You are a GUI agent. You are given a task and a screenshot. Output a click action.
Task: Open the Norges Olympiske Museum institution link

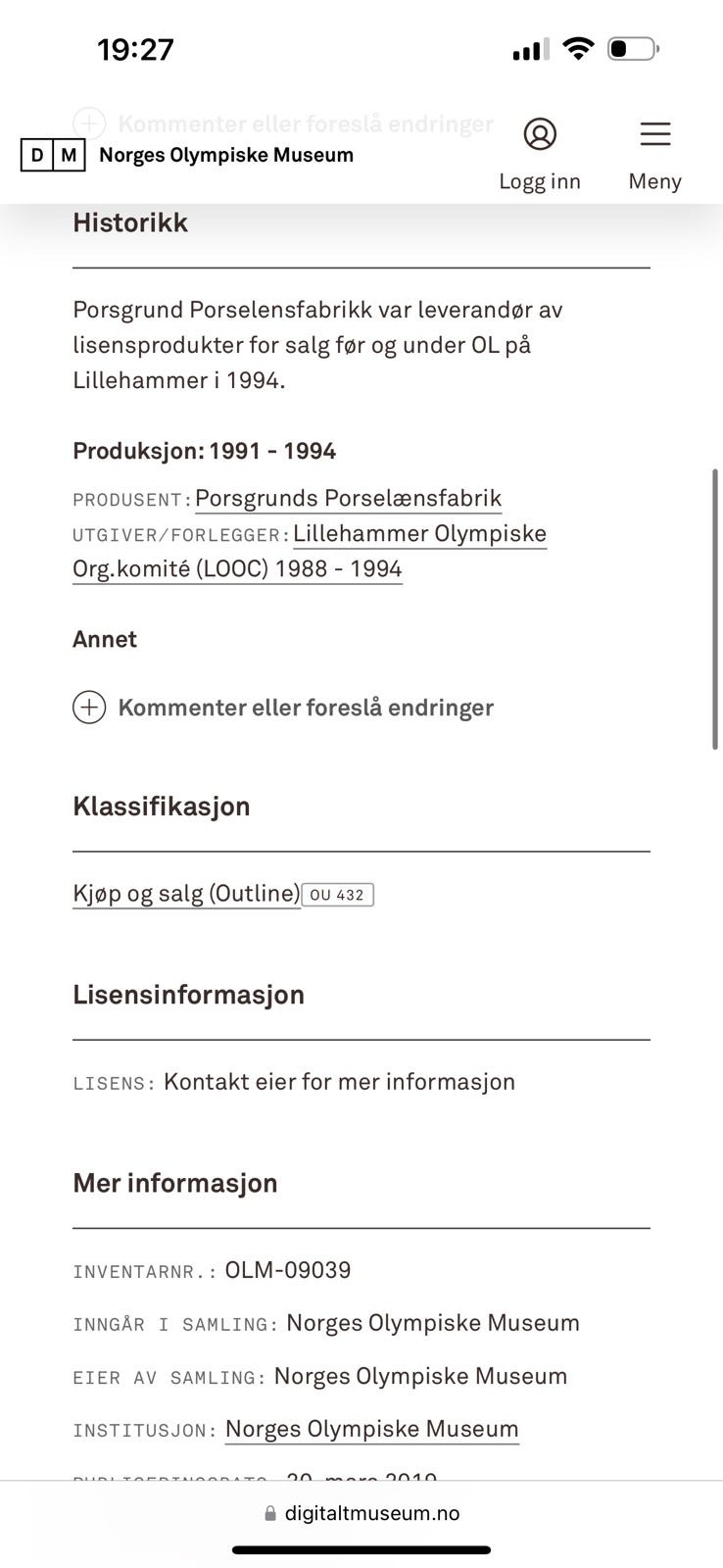[371, 1429]
